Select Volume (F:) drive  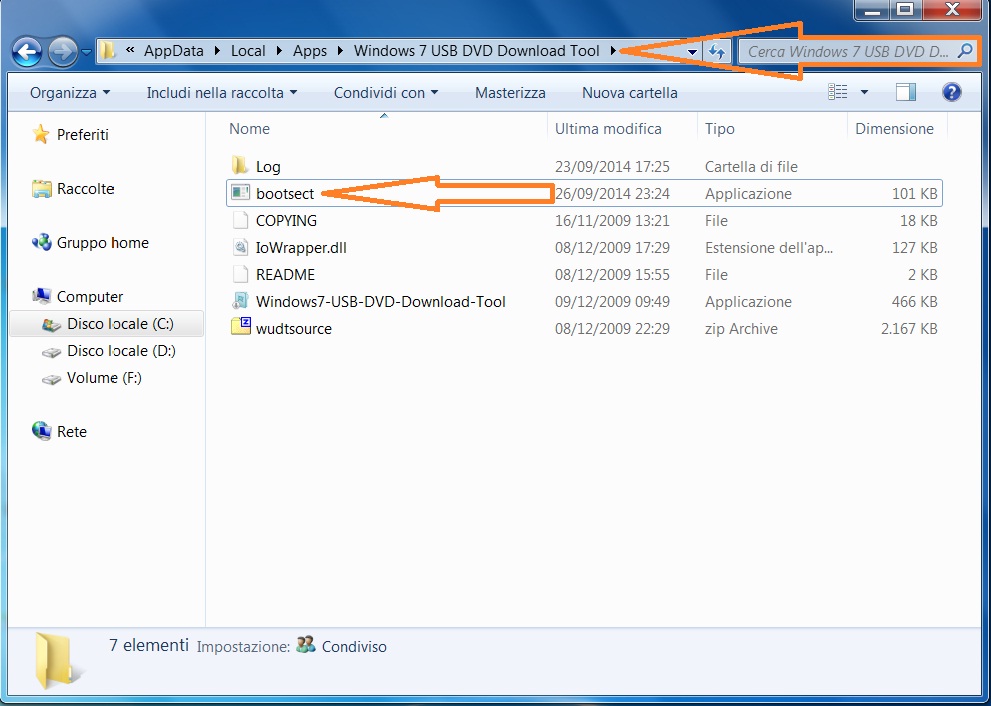click(104, 378)
